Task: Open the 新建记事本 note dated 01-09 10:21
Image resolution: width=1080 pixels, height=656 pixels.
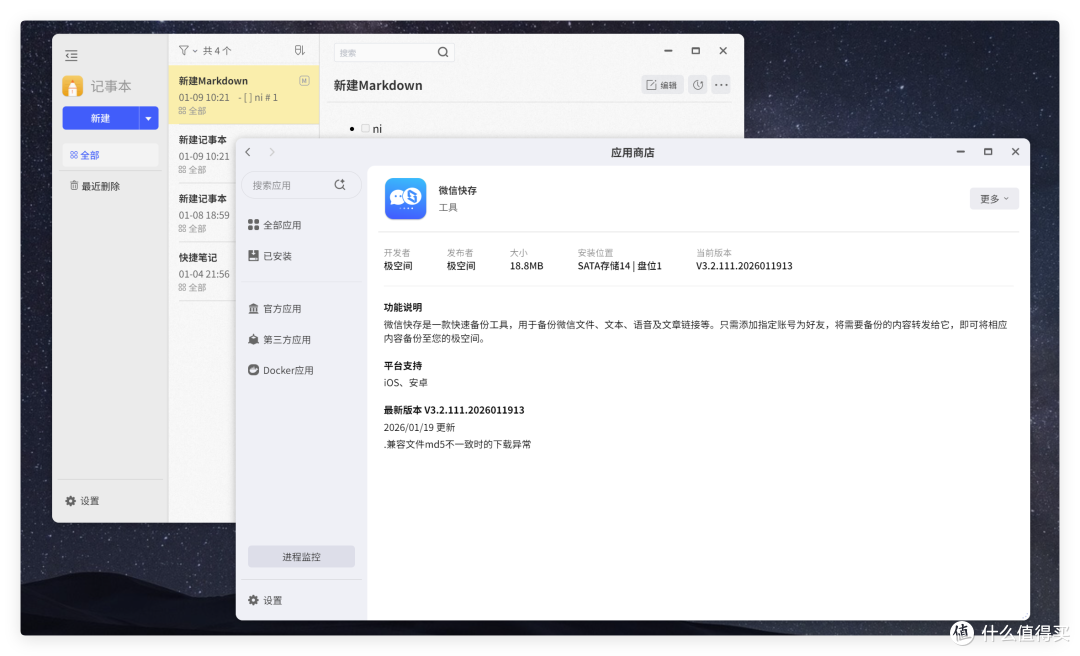Action: [204, 154]
